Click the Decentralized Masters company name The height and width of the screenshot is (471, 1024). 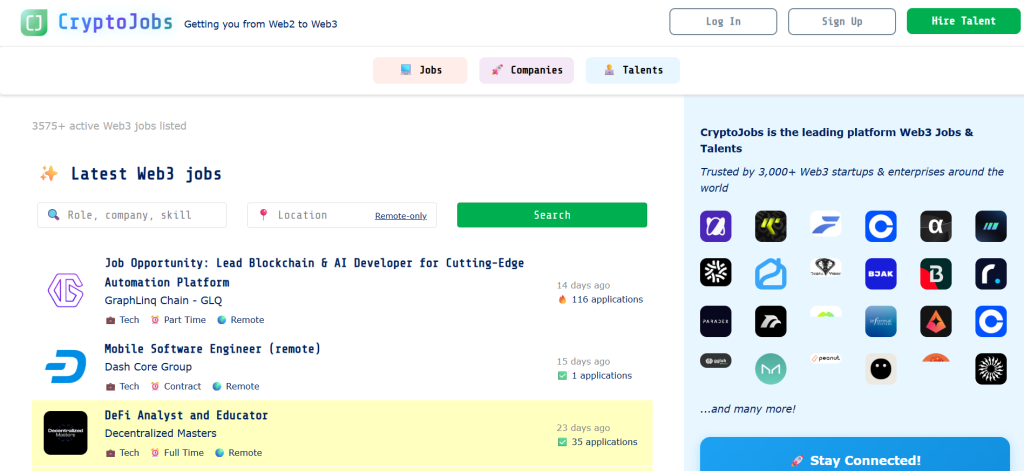[161, 433]
